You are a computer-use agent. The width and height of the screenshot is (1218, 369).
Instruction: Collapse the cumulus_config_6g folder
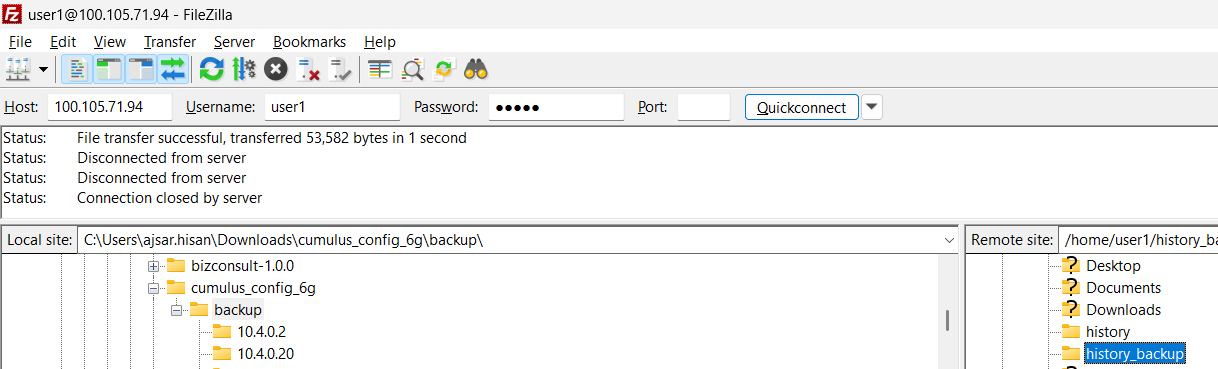click(154, 288)
